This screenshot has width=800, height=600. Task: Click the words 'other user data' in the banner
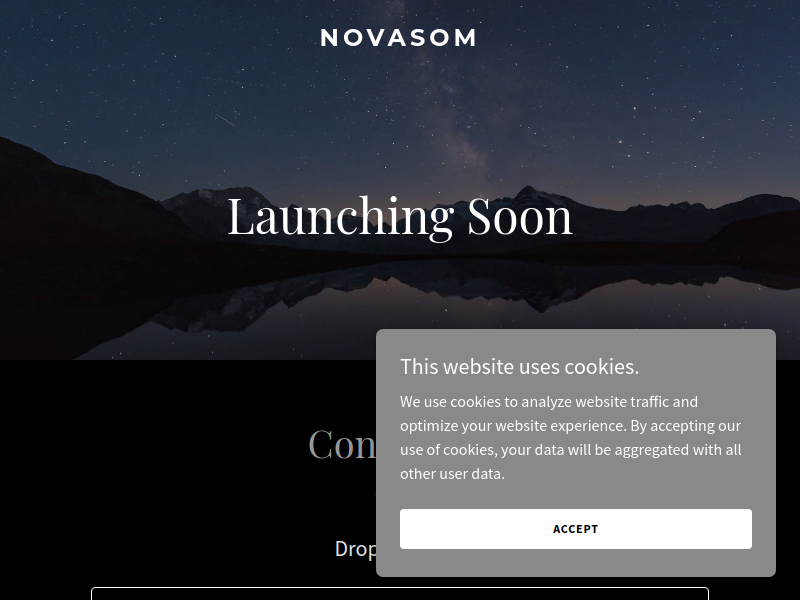click(x=451, y=473)
